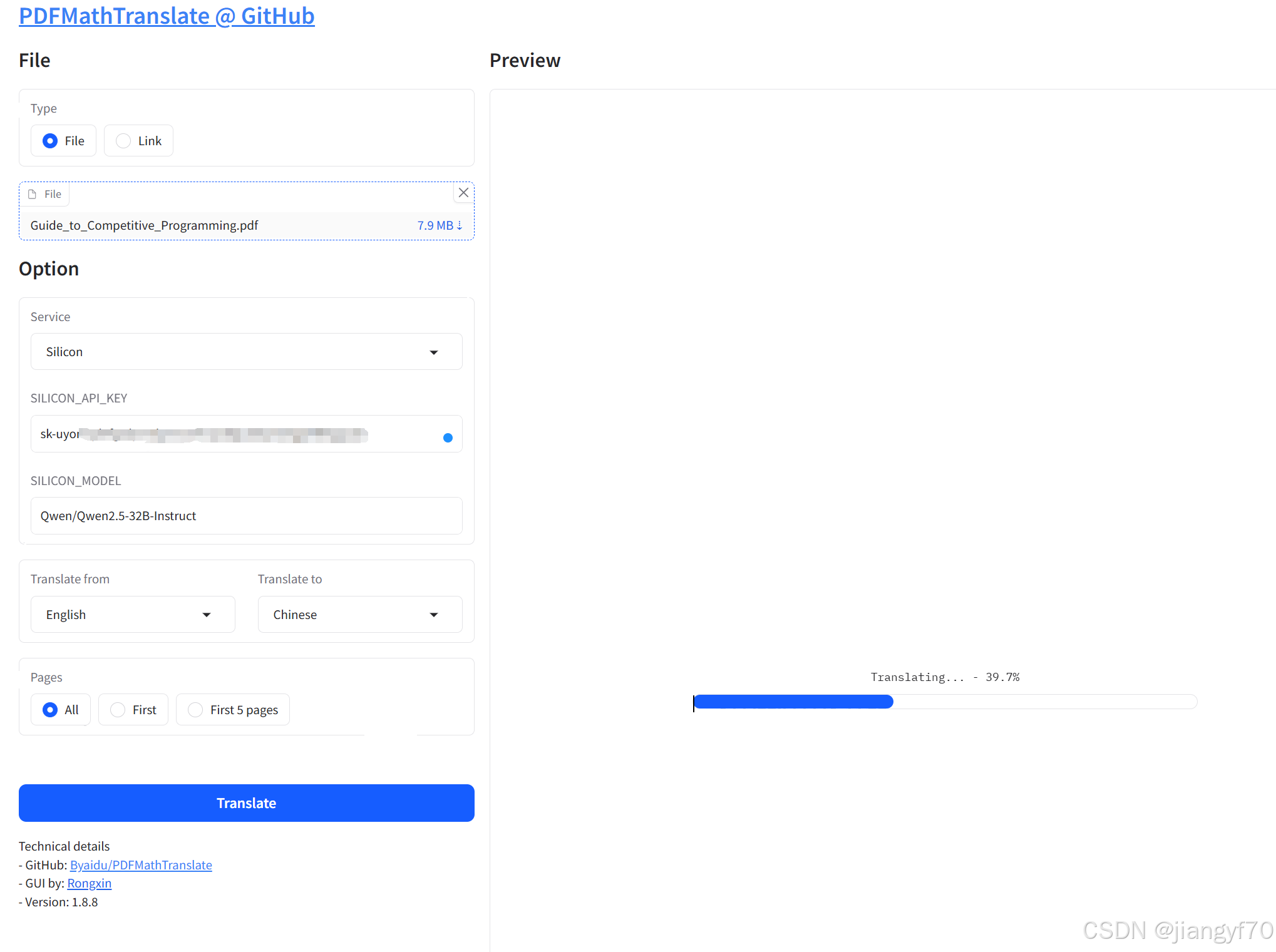Select the Link type radio button
Viewport: 1276px width, 952px height.
pos(123,141)
